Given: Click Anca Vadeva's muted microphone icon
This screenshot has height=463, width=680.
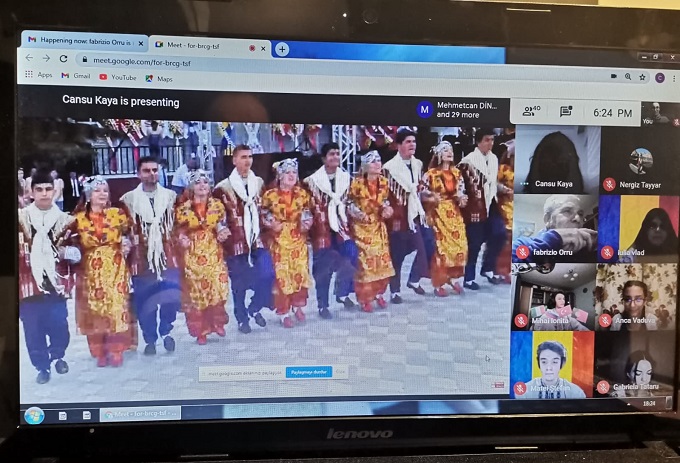Looking at the screenshot, I should pyautogui.click(x=605, y=320).
